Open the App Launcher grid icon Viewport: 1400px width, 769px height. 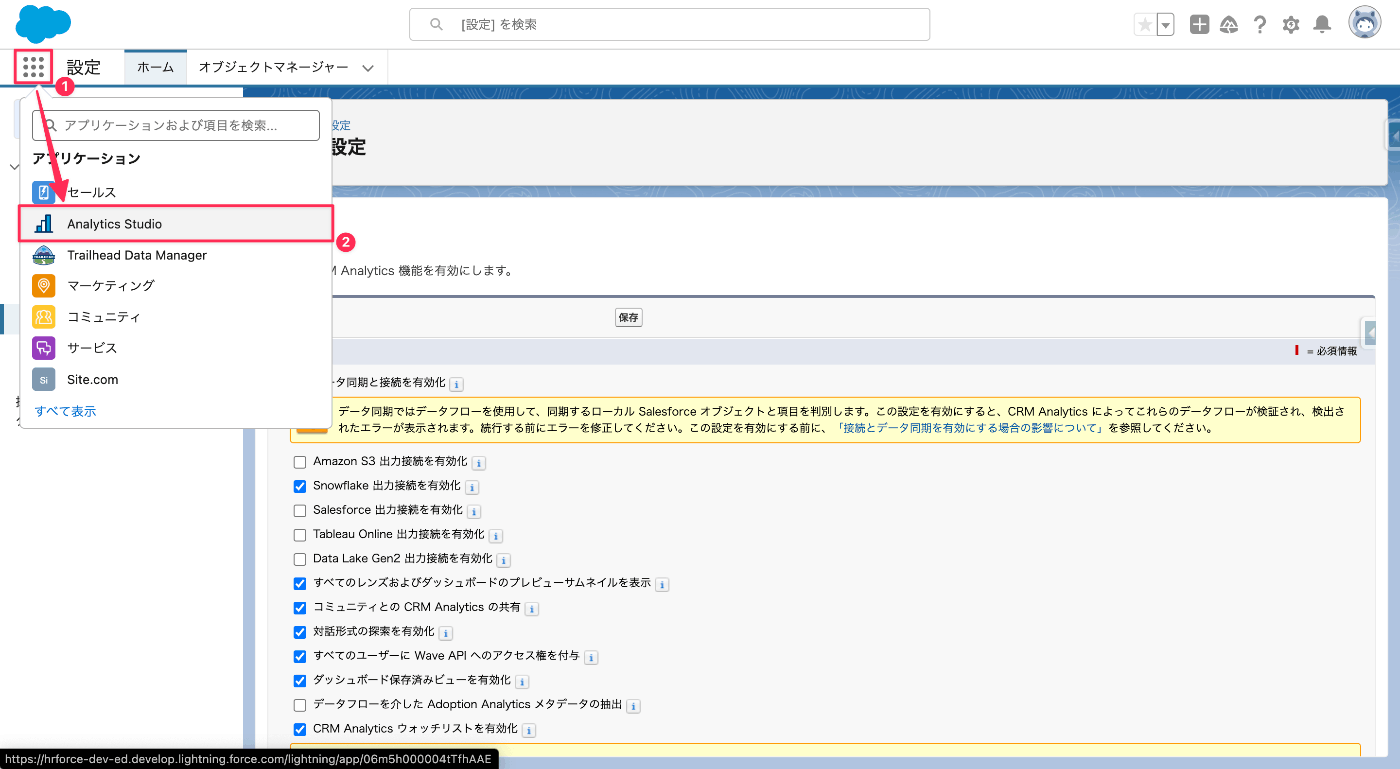pos(33,67)
